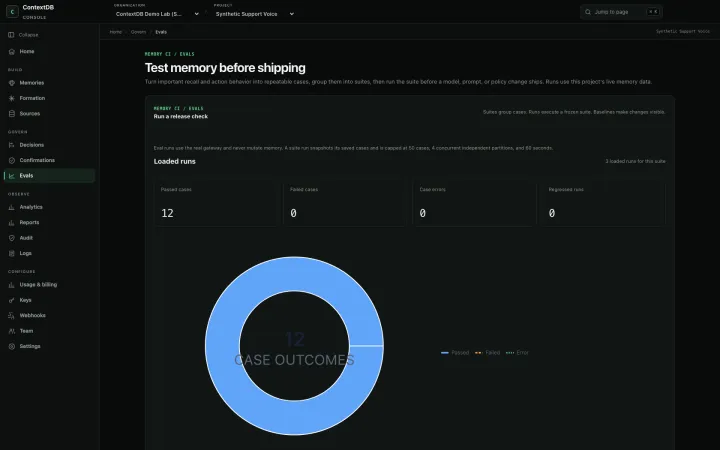Click the Formation icon
Viewport: 720px width, 450px height.
click(11, 98)
